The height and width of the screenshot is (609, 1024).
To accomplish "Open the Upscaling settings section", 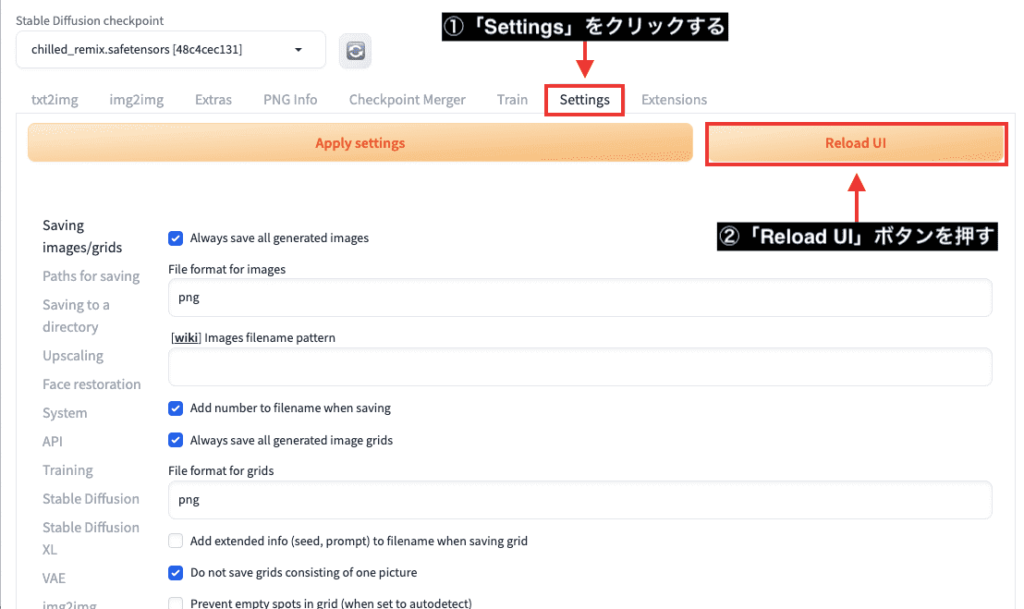I will [72, 356].
